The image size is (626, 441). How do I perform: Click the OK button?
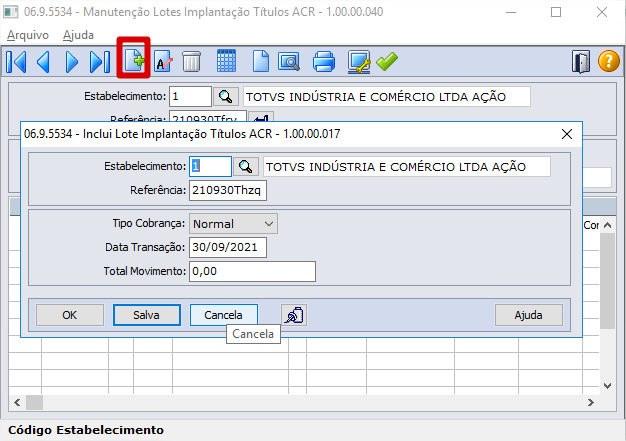(x=70, y=315)
